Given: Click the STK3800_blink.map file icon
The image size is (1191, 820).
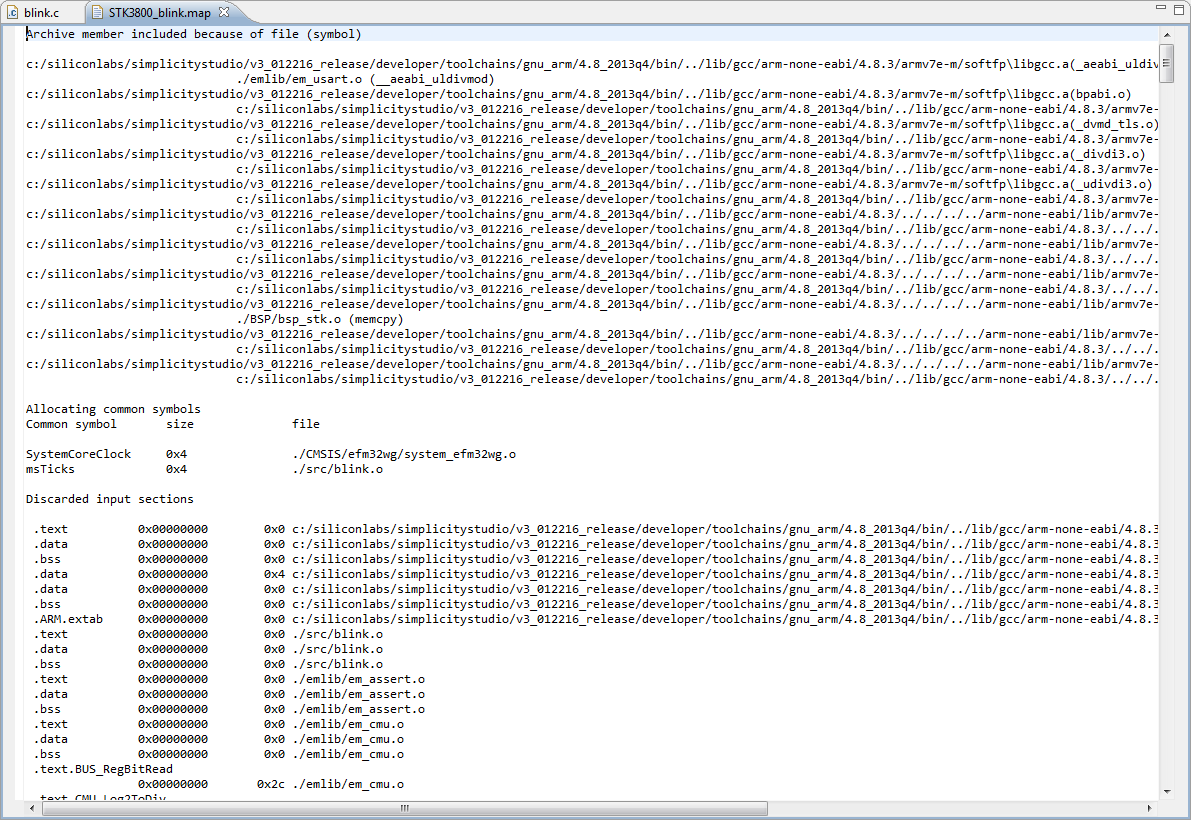Looking at the screenshot, I should coord(97,12).
